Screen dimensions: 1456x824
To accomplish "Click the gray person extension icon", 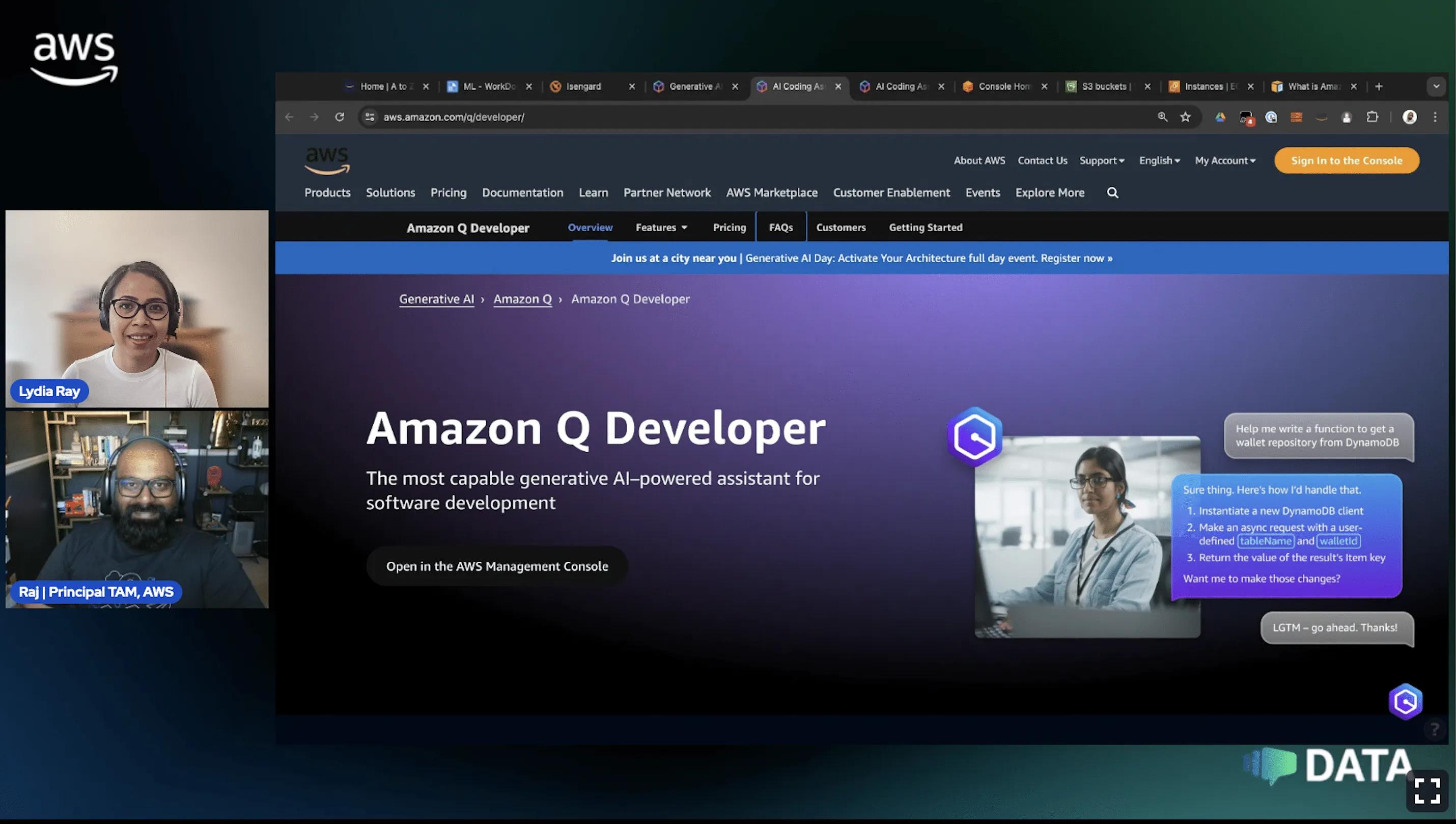I will tap(1347, 117).
